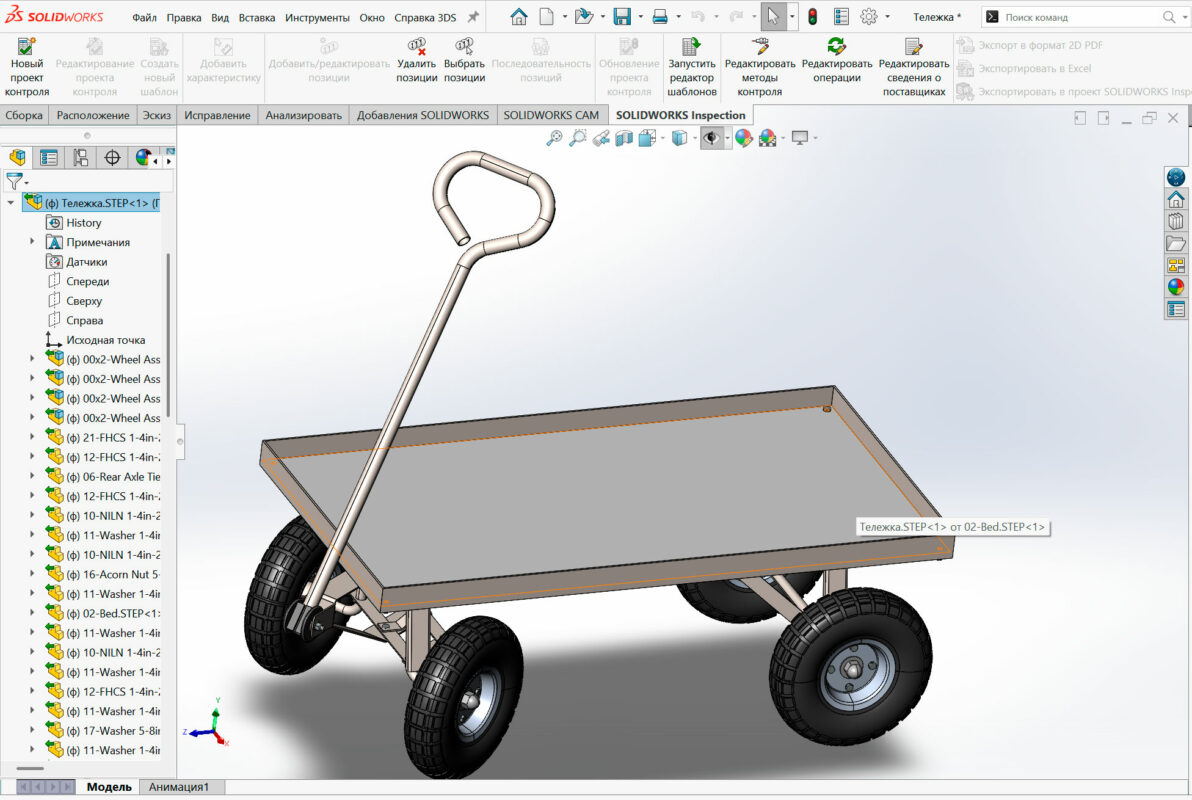This screenshot has height=800, width=1192.
Task: Click Запустить редактор шаблонов button
Action: (x=691, y=66)
